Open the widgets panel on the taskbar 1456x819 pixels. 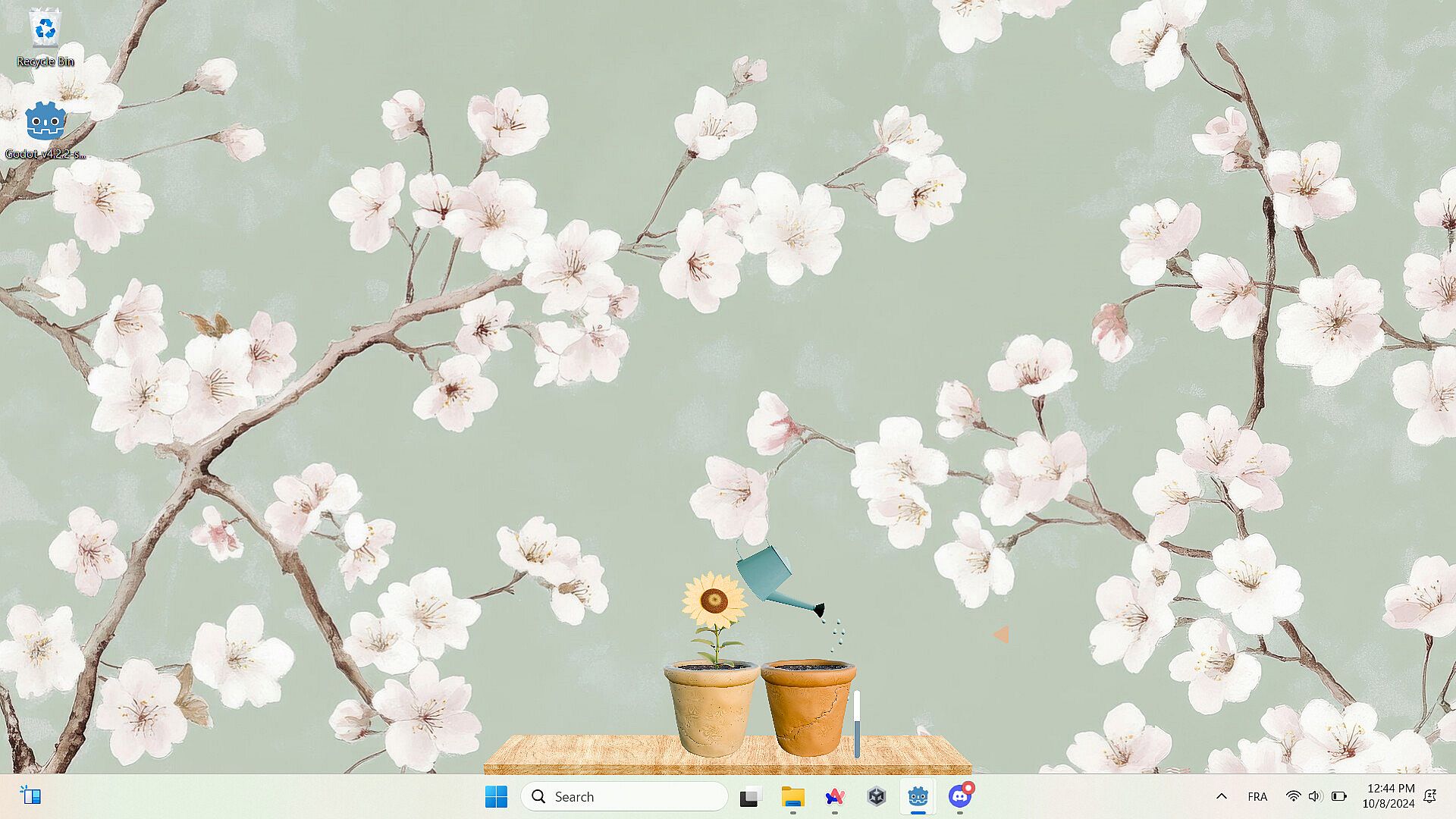tap(30, 795)
